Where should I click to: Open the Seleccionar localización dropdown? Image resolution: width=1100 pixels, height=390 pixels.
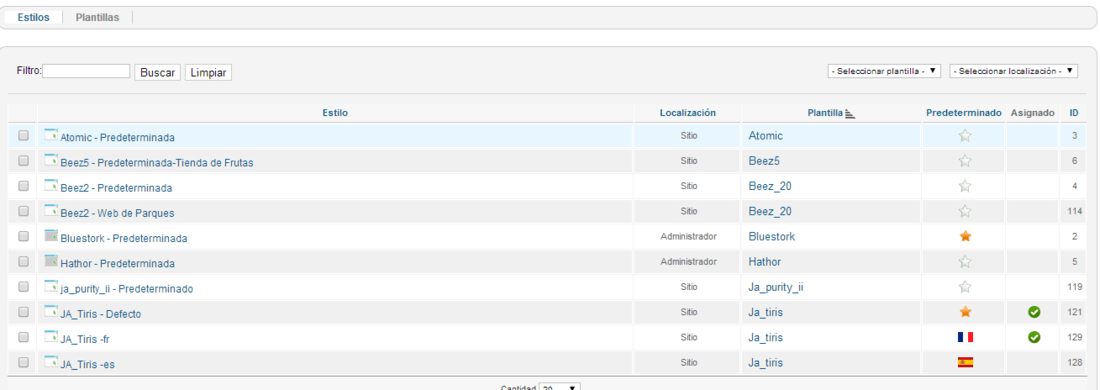pos(1014,71)
